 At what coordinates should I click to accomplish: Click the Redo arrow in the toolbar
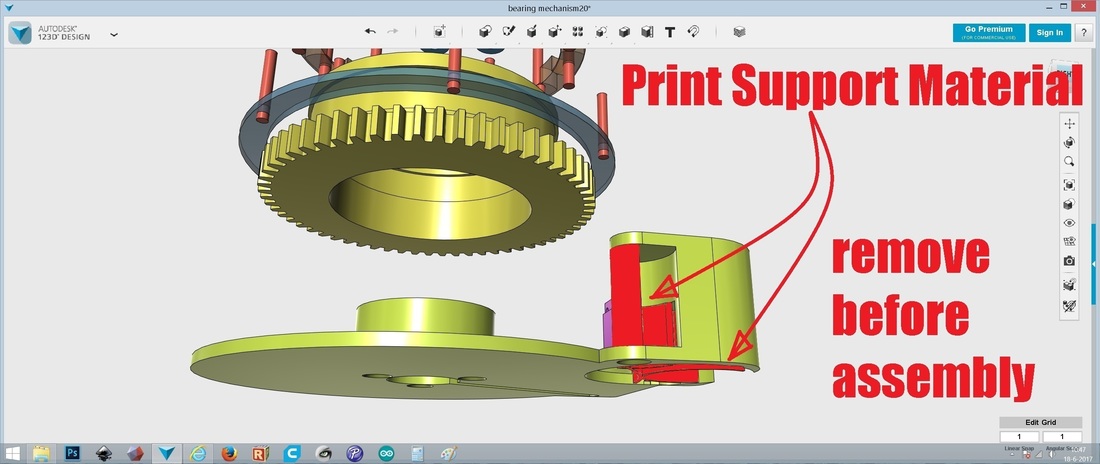(x=392, y=32)
